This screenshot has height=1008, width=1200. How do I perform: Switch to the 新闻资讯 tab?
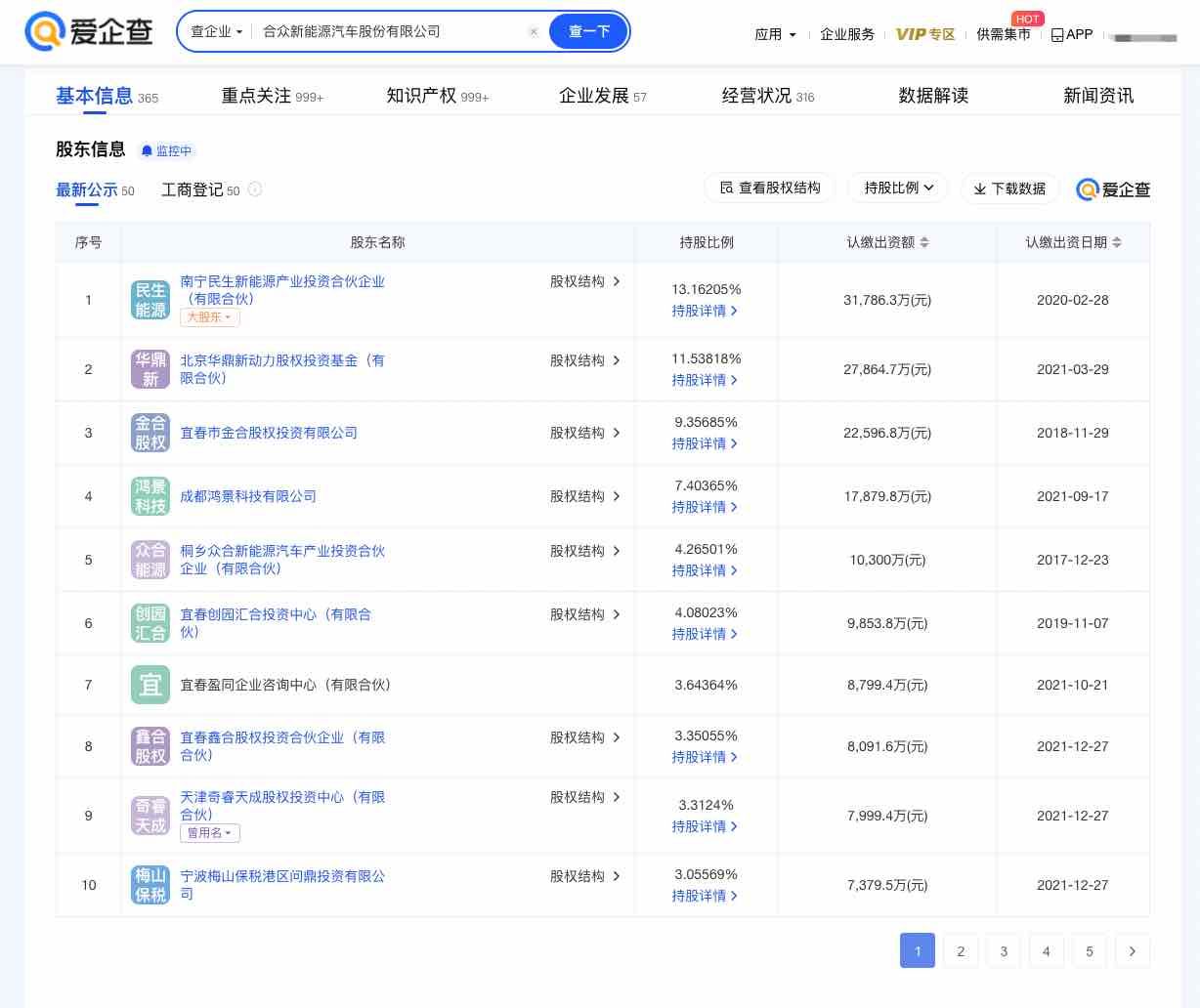(1098, 96)
